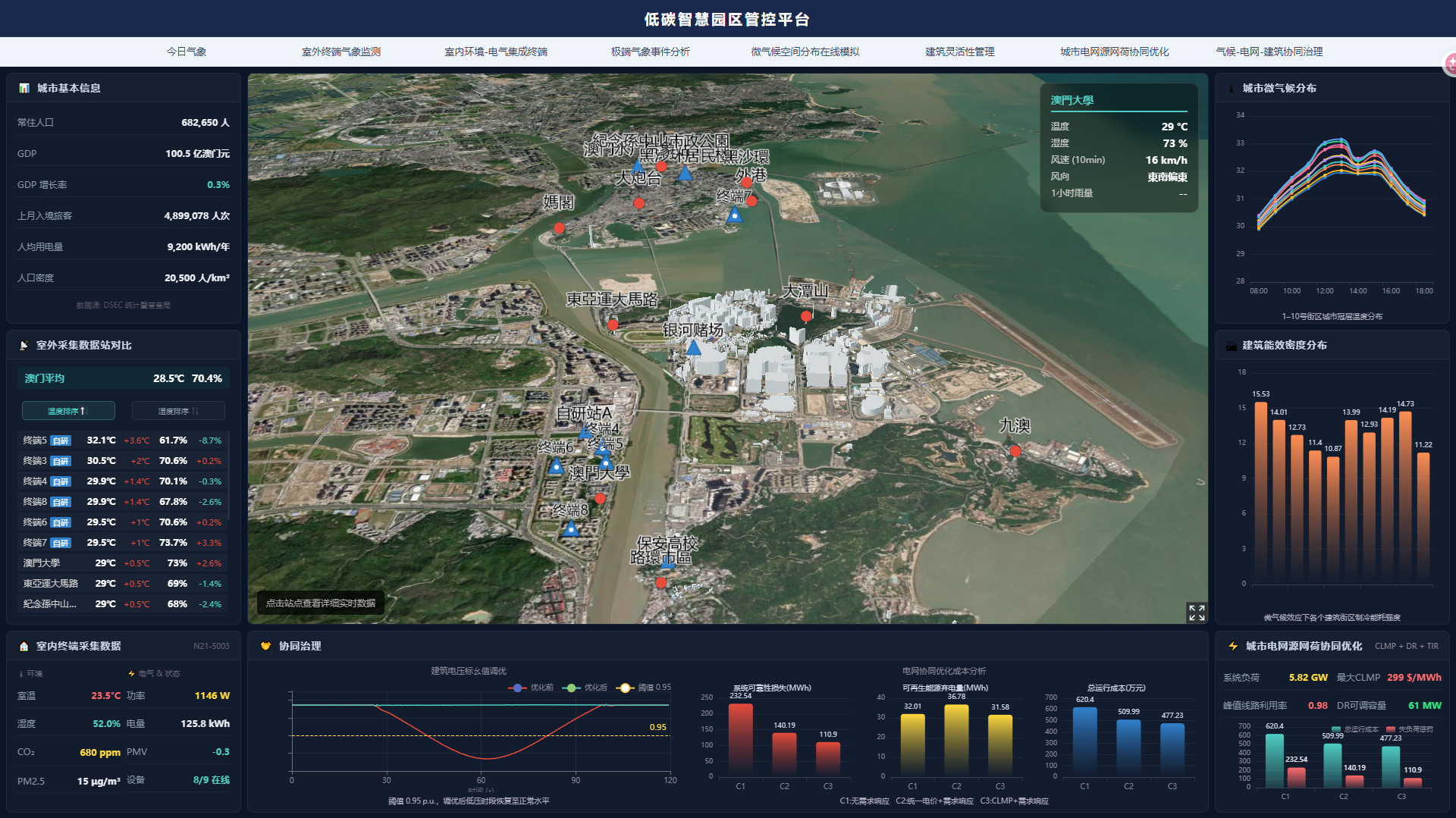Go to 气候-电网-建筑协同治理 tab
Viewport: 1456px width, 818px height.
1269,52
